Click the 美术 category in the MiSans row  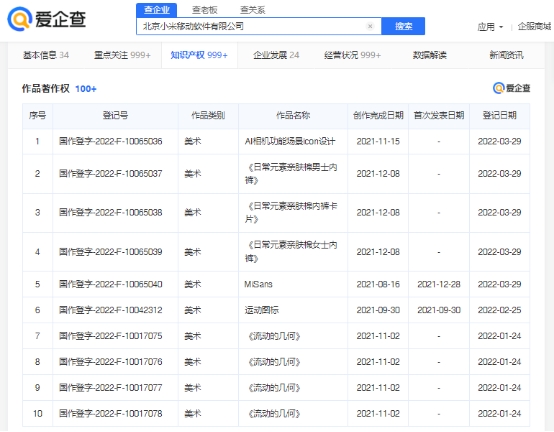(193, 284)
